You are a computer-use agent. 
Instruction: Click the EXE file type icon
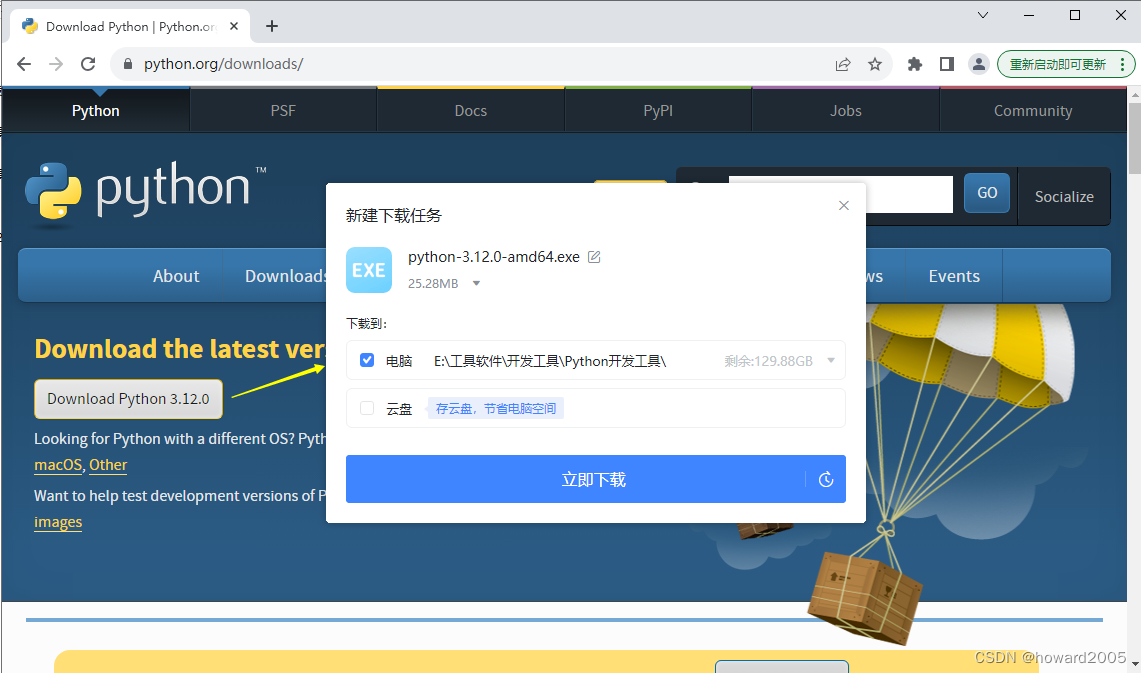click(369, 270)
